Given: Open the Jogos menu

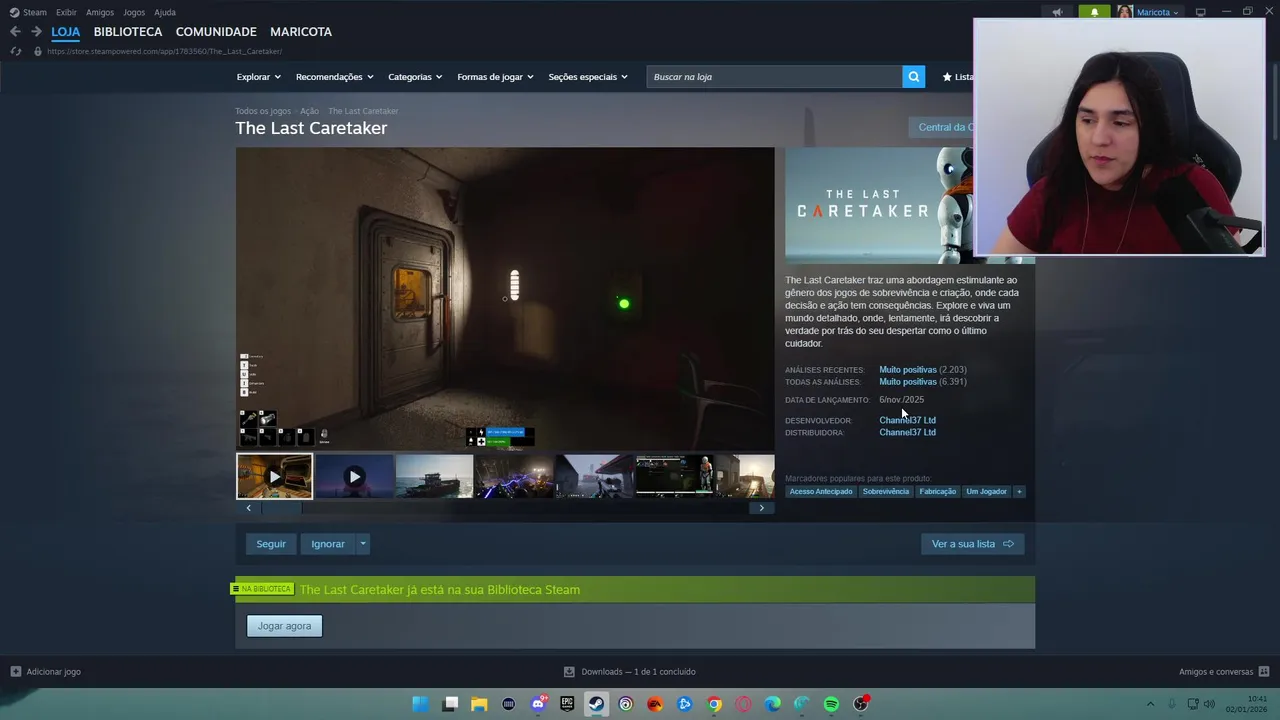Looking at the screenshot, I should click(x=134, y=12).
